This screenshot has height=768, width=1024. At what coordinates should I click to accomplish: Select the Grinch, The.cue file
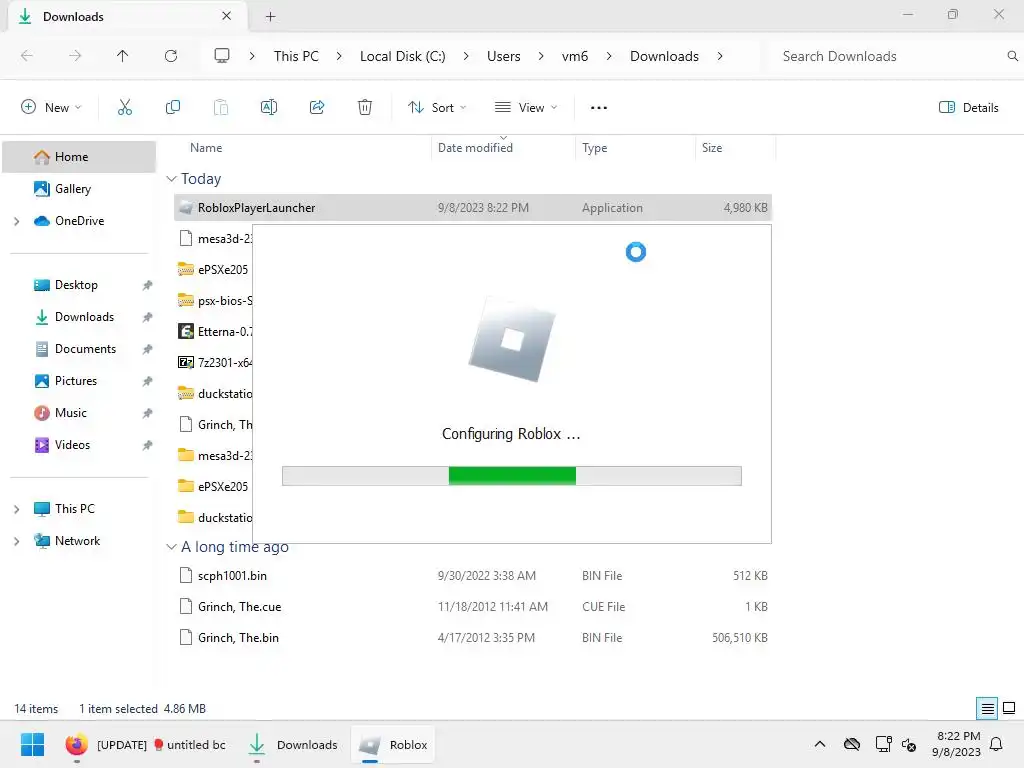(473, 607)
